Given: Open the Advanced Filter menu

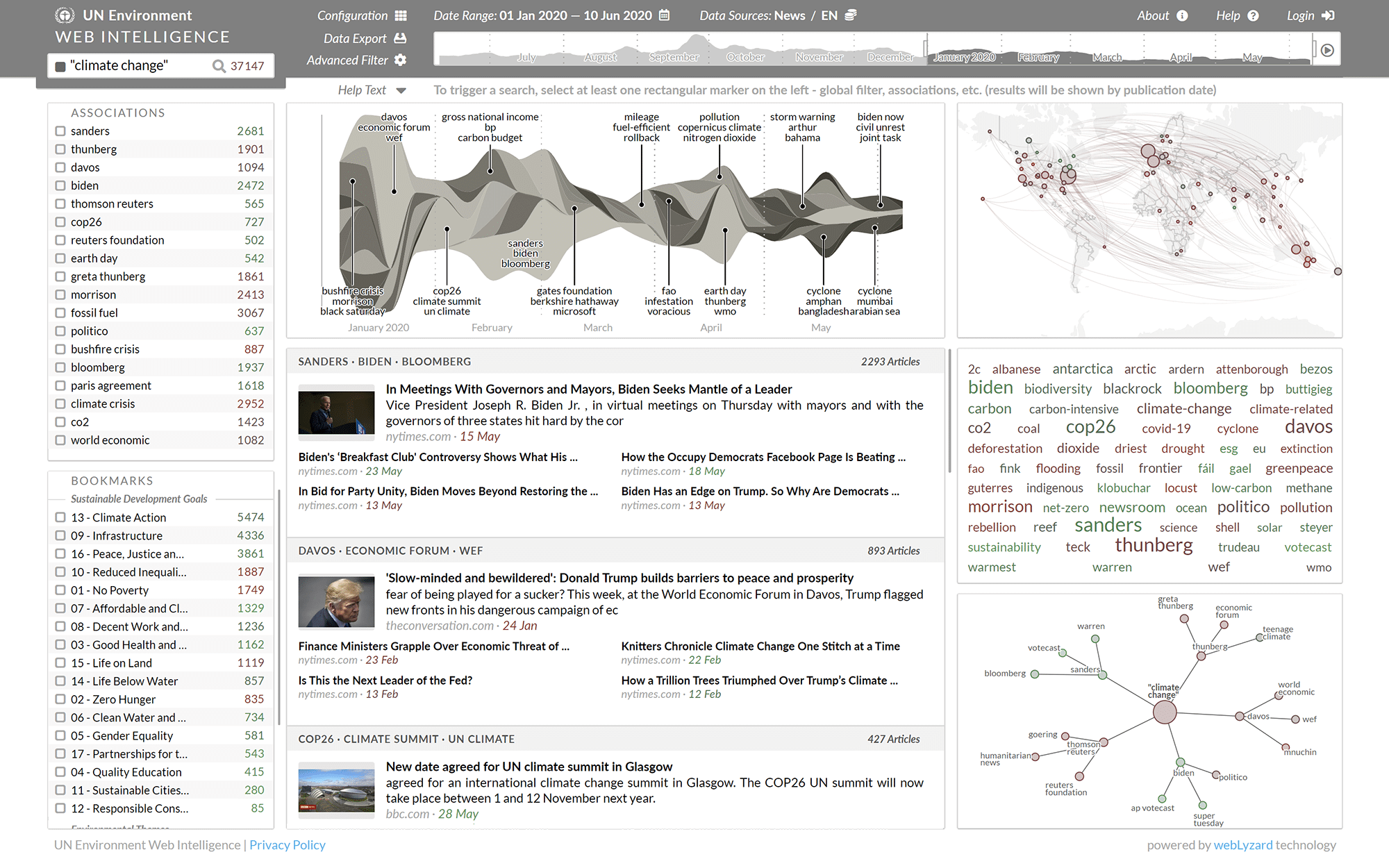Looking at the screenshot, I should point(347,60).
